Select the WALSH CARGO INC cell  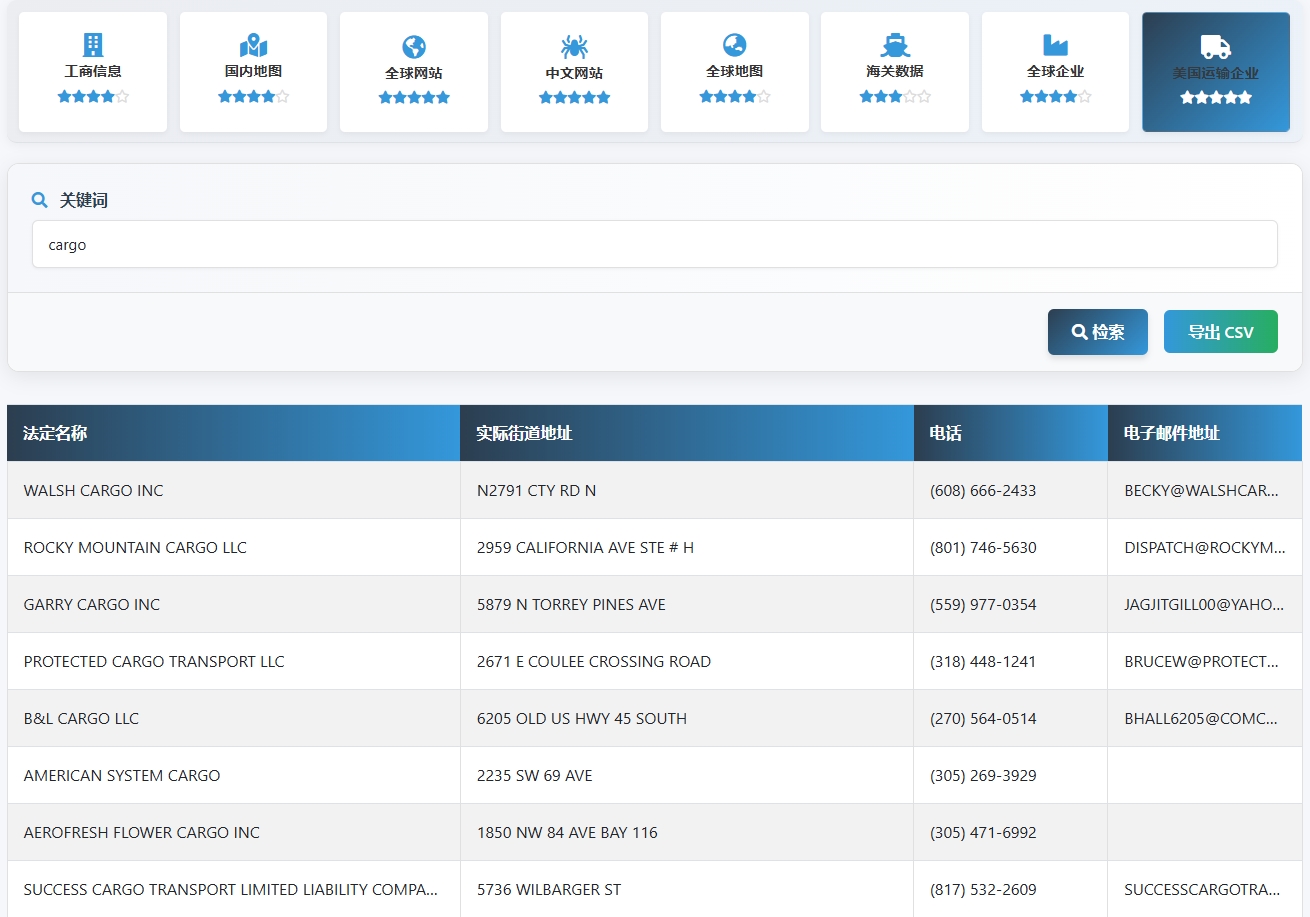(234, 490)
